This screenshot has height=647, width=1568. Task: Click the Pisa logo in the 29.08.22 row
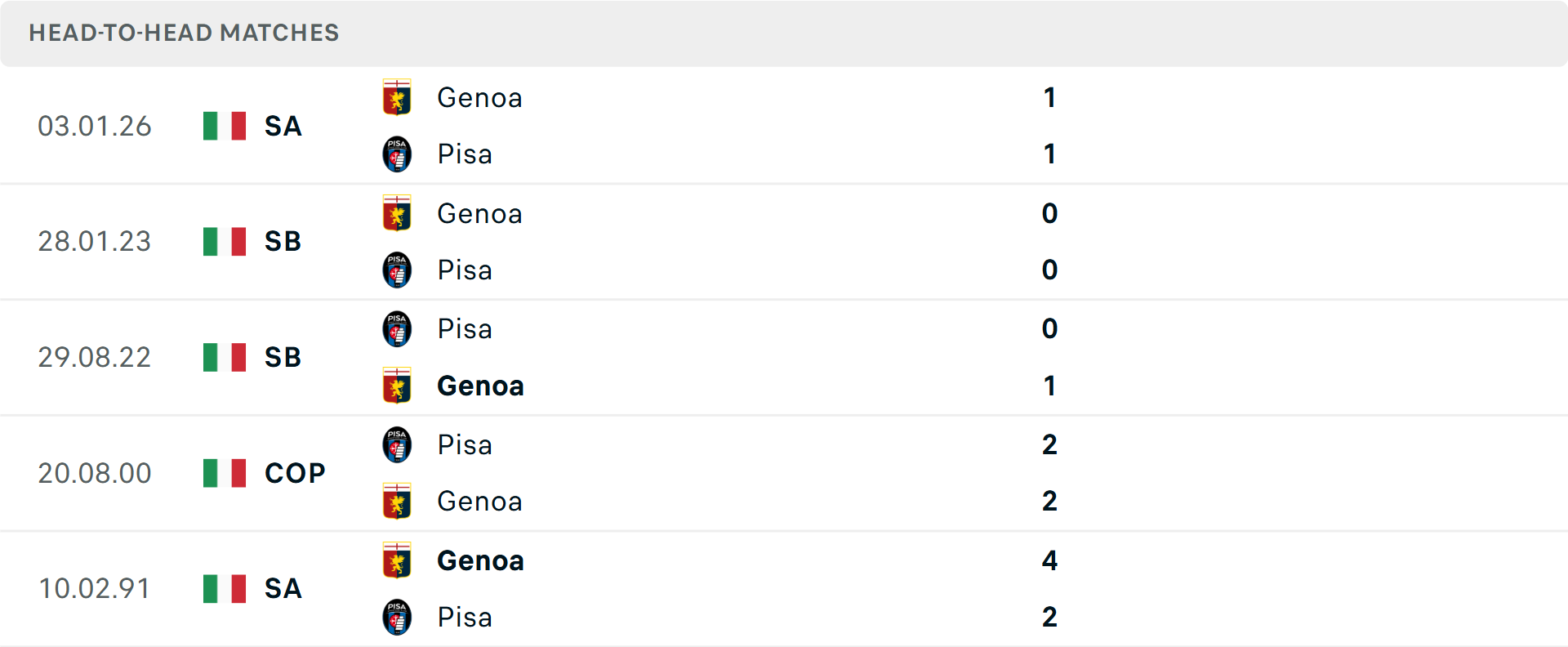tap(397, 329)
